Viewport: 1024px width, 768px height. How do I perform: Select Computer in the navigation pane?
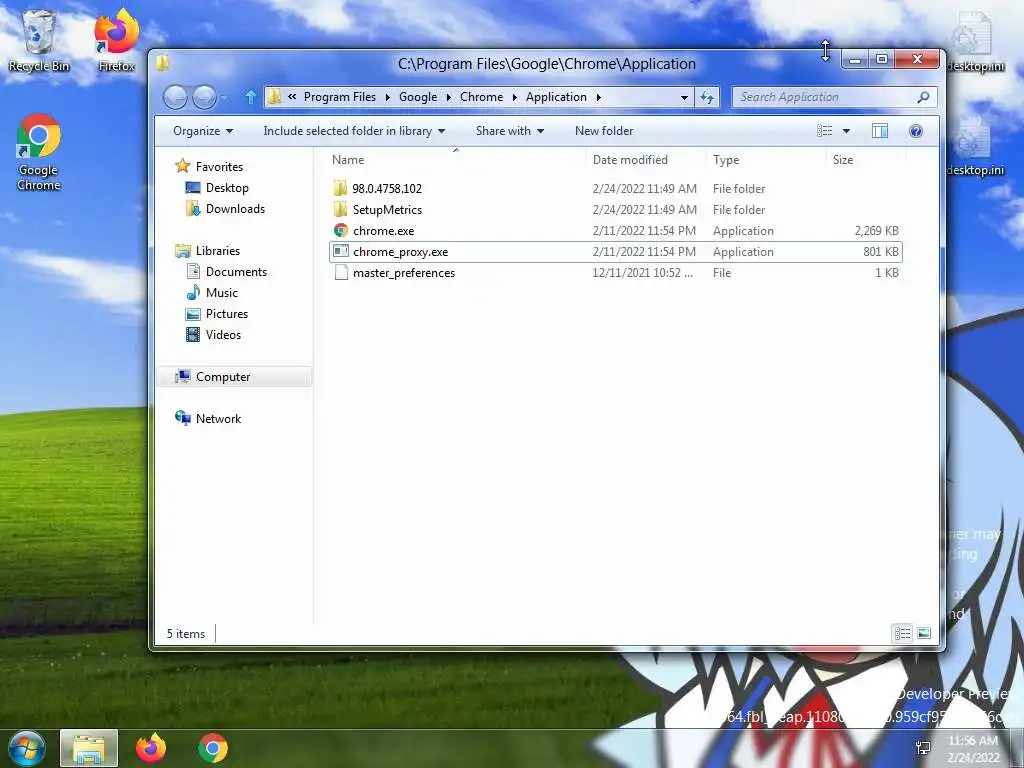pos(223,377)
